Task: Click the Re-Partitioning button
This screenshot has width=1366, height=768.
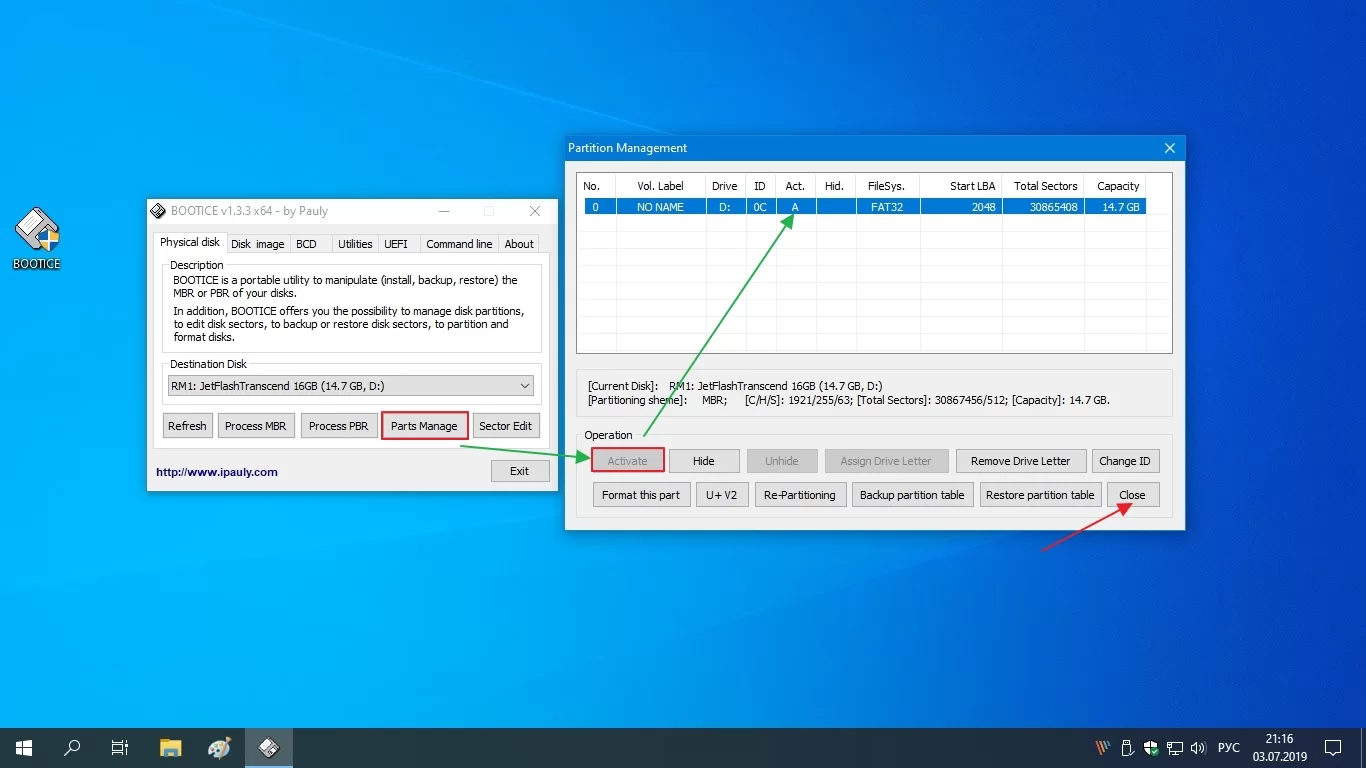Action: tap(800, 495)
